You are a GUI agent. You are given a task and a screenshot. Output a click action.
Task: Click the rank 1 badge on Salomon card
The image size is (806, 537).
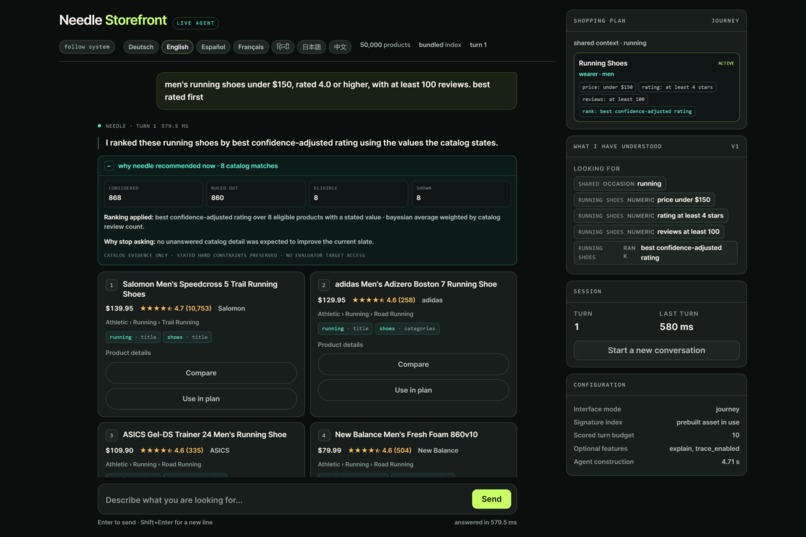(x=112, y=285)
